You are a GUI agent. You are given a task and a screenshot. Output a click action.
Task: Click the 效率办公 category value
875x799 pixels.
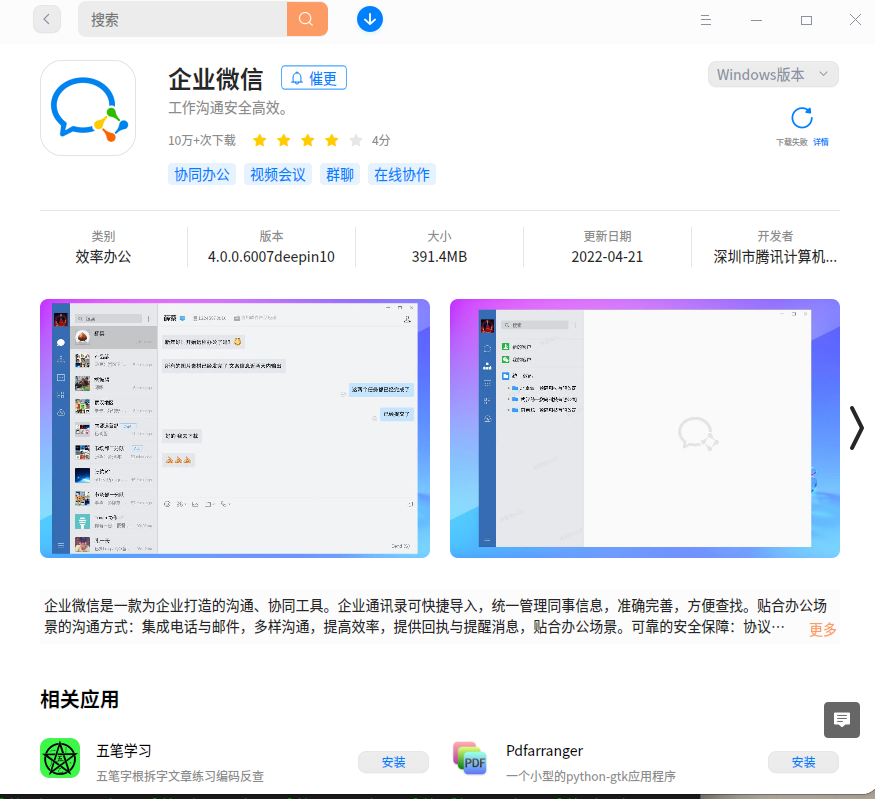(x=103, y=257)
